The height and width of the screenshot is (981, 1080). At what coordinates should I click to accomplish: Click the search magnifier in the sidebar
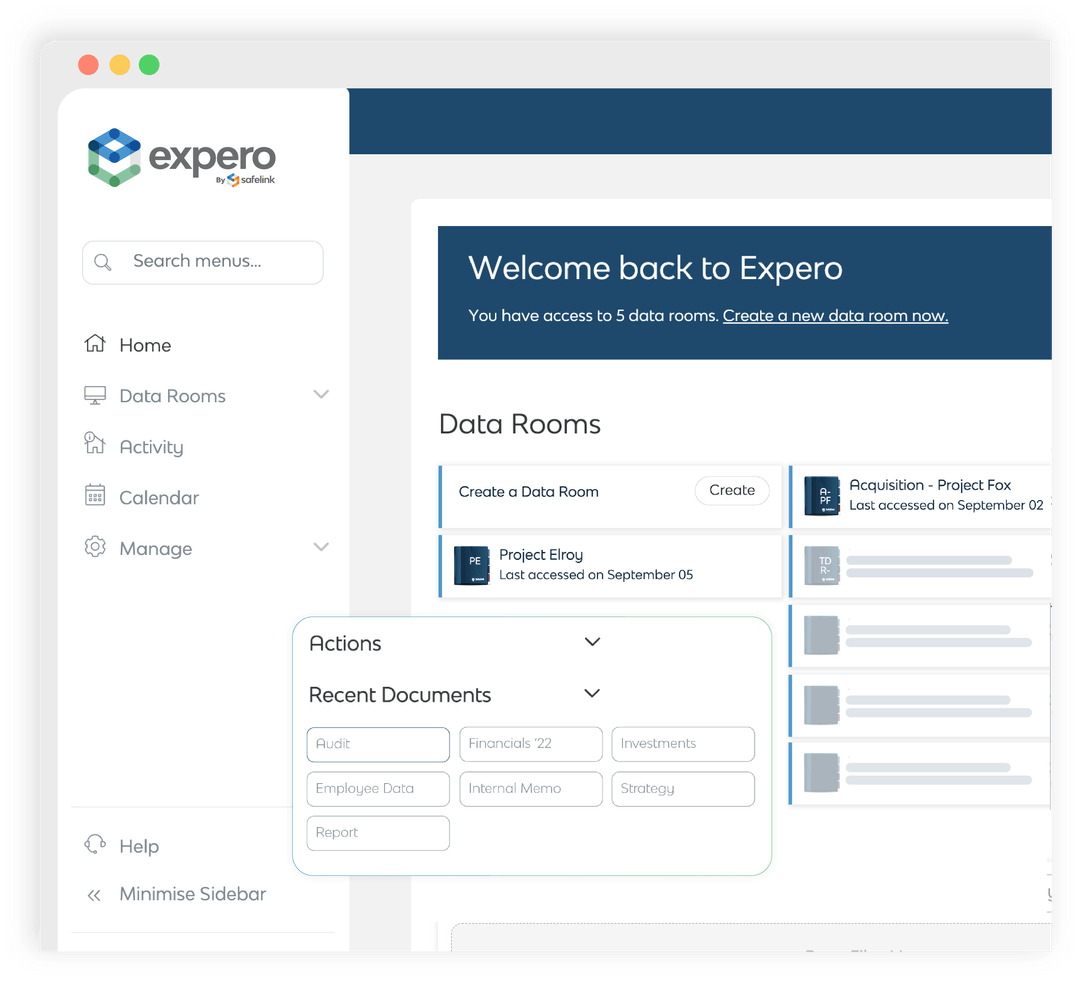pyautogui.click(x=104, y=262)
